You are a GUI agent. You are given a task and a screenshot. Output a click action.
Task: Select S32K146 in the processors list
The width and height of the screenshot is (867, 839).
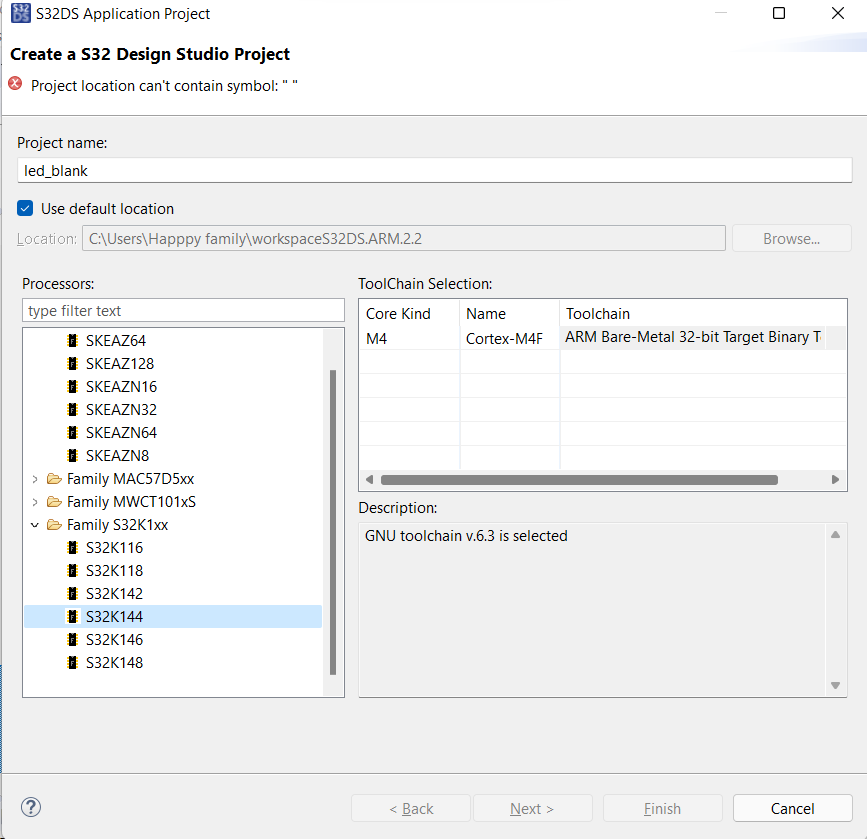[x=114, y=640]
